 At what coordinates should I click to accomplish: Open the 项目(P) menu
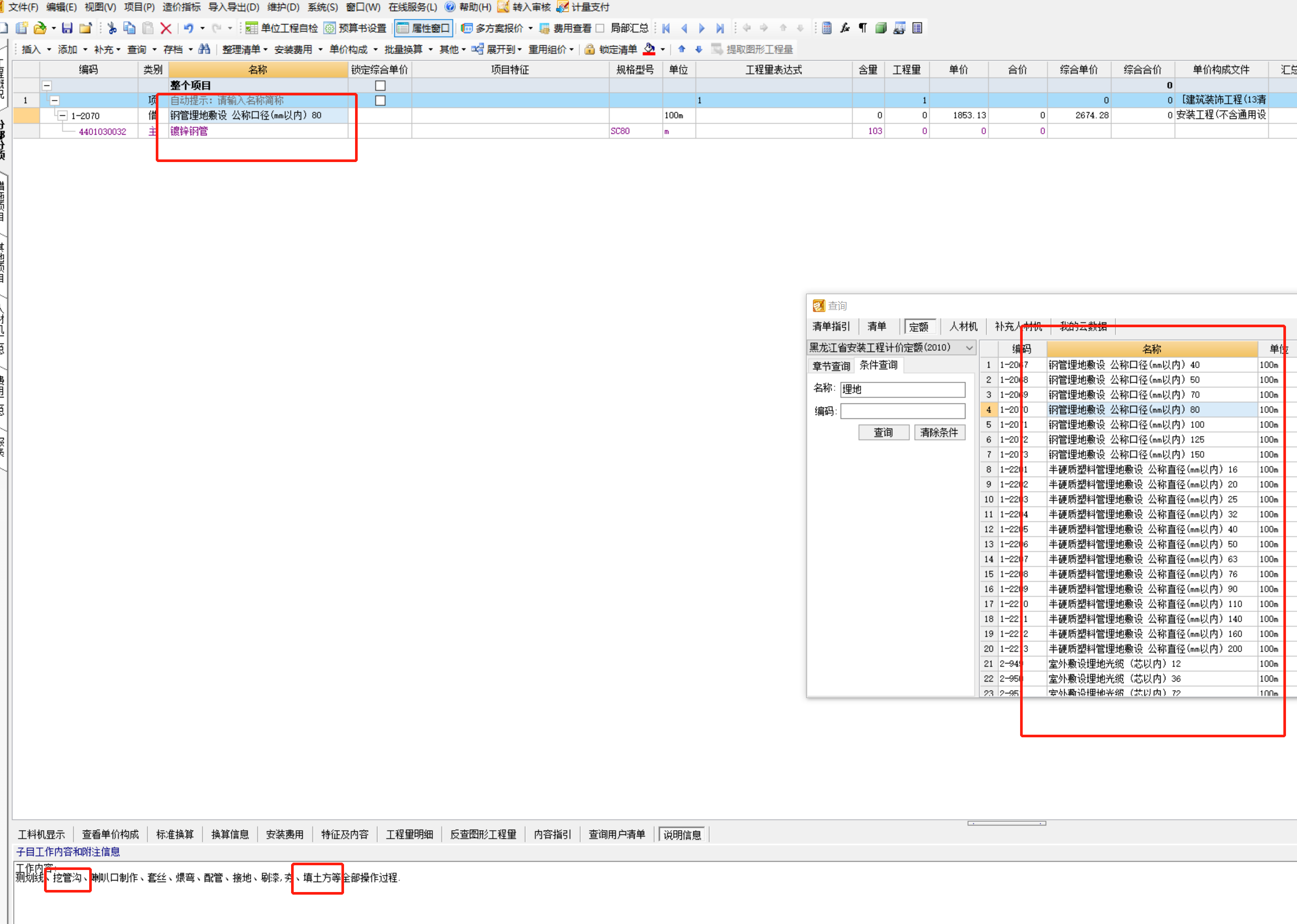[x=140, y=7]
